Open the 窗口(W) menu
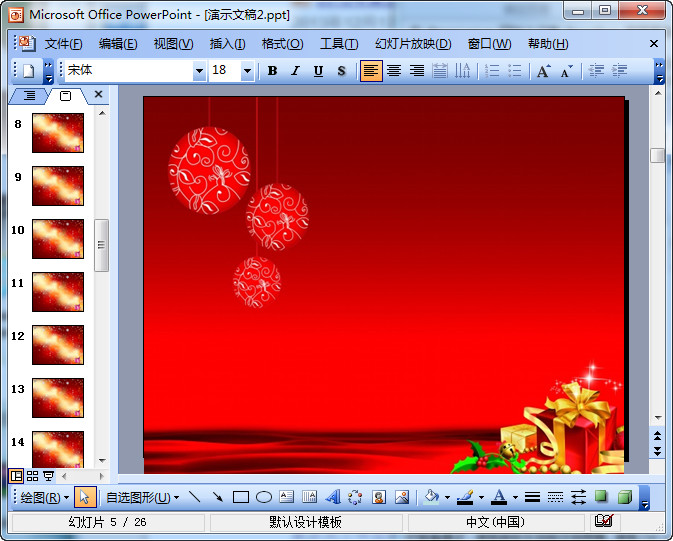Screen dimensions: 673x541 (489, 44)
